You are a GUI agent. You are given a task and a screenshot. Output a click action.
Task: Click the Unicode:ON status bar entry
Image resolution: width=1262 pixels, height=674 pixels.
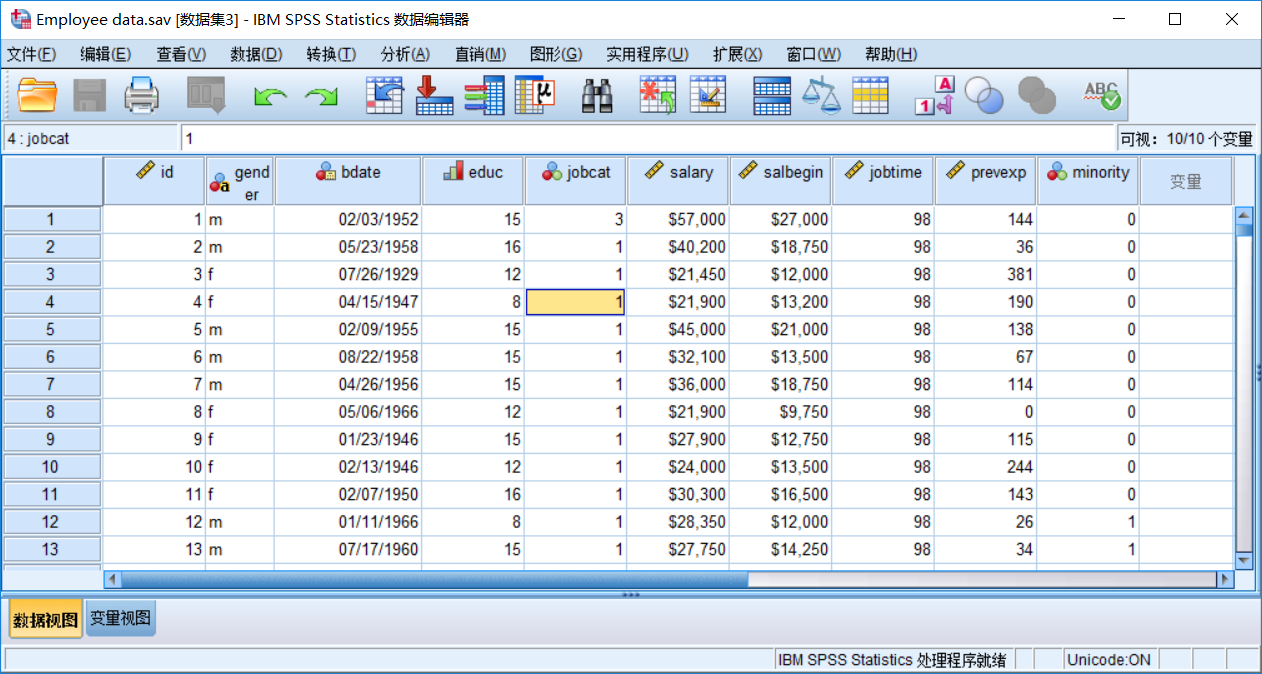click(x=1109, y=659)
